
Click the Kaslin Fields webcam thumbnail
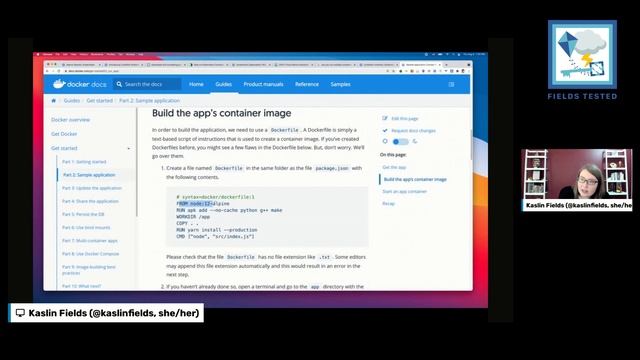(577, 180)
